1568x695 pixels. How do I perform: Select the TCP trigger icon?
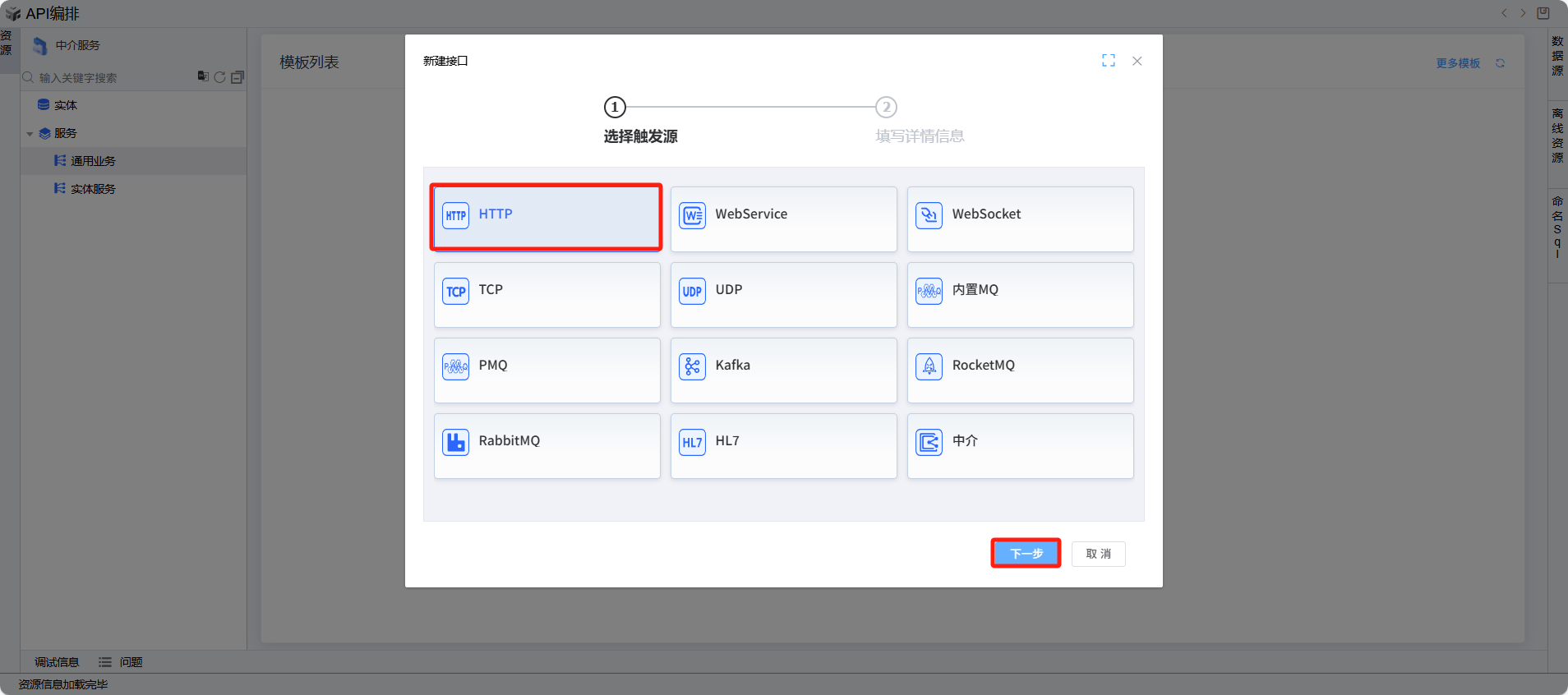click(456, 291)
